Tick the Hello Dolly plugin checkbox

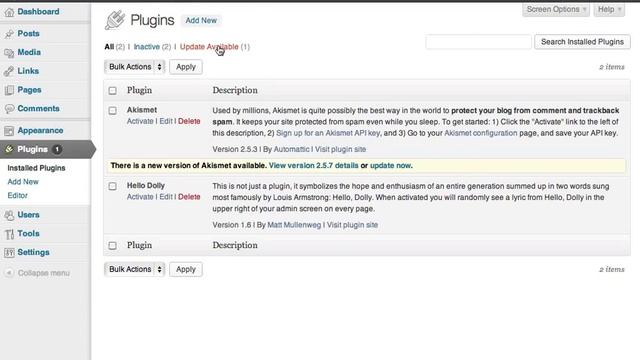pos(113,186)
